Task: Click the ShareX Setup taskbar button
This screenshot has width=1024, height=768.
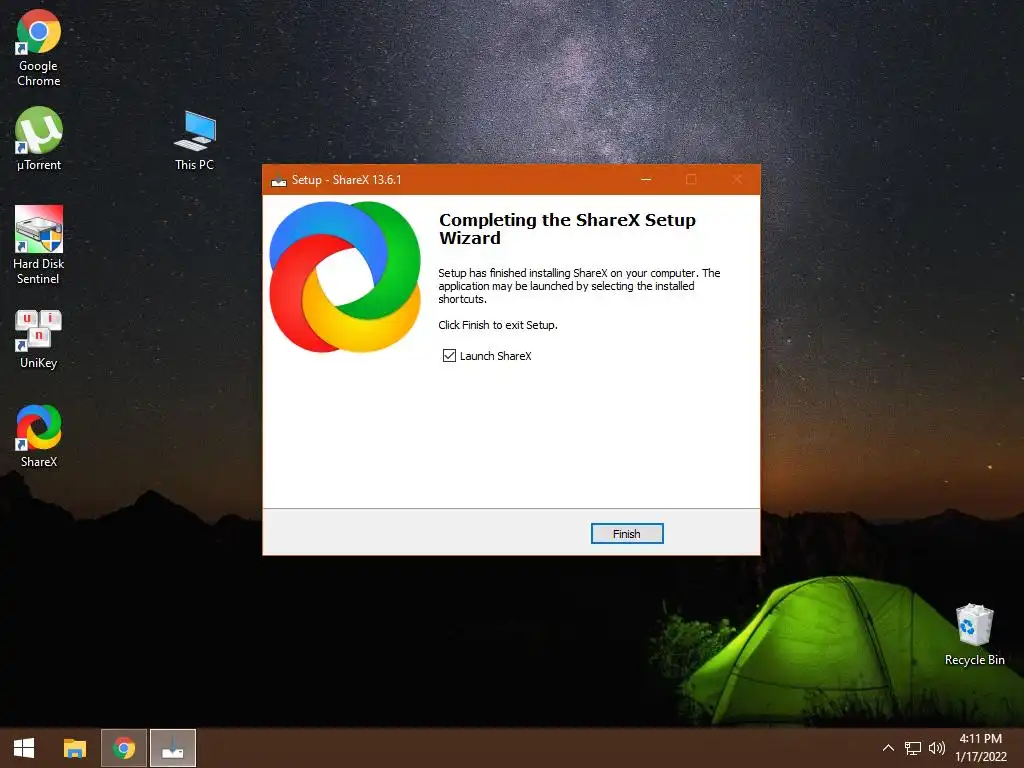Action: (x=173, y=748)
